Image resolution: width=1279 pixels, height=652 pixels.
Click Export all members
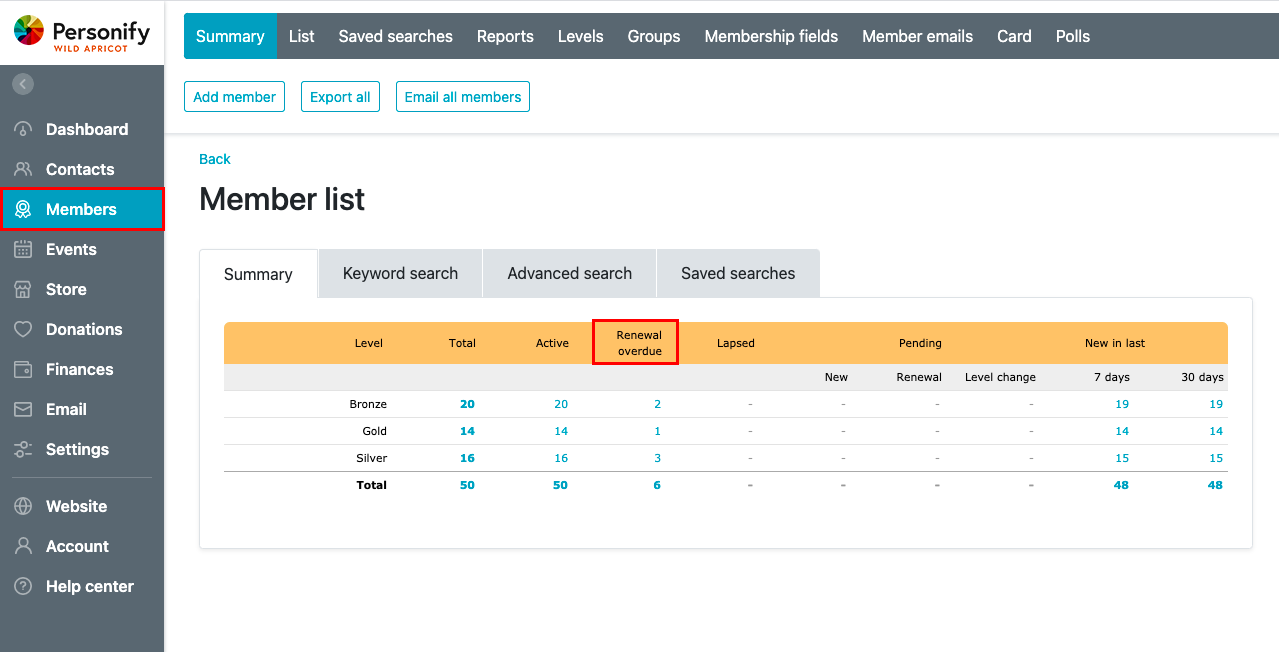coord(340,96)
